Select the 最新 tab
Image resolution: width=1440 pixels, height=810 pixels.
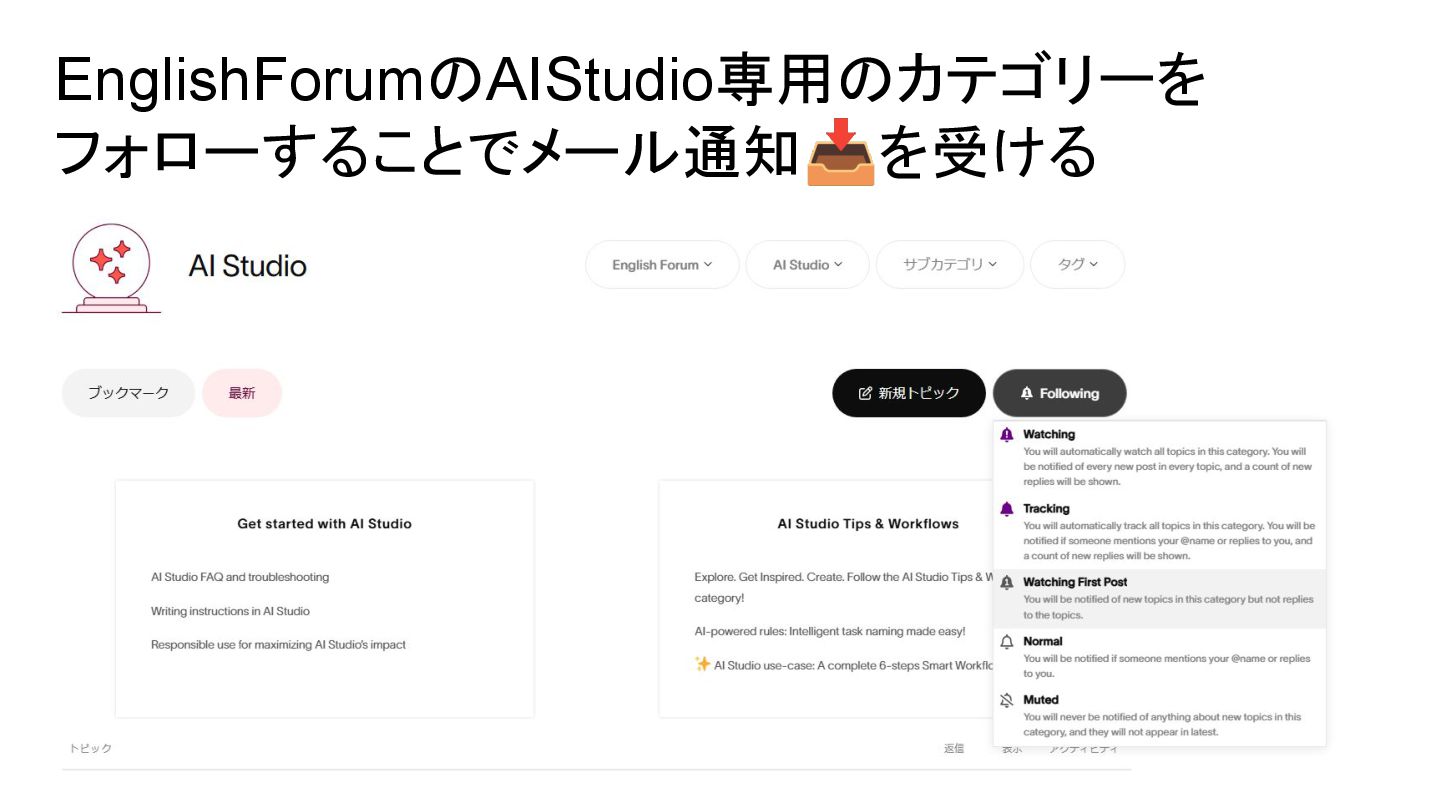242,393
